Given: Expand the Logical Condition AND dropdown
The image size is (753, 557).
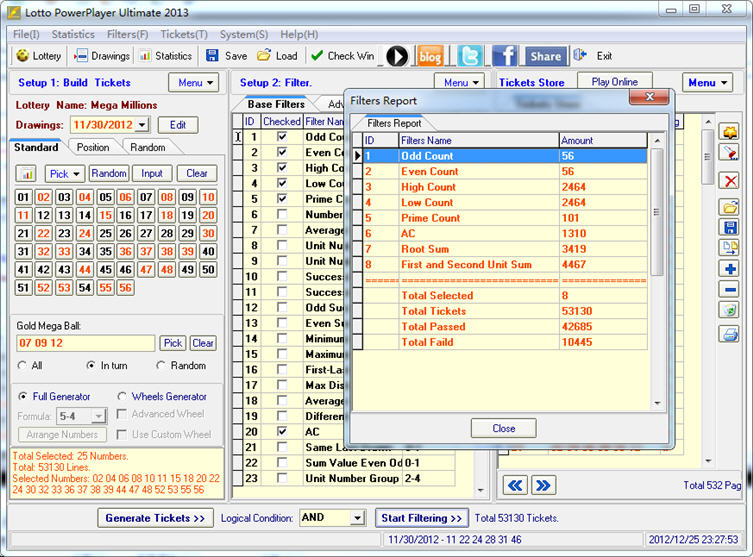Looking at the screenshot, I should point(357,518).
